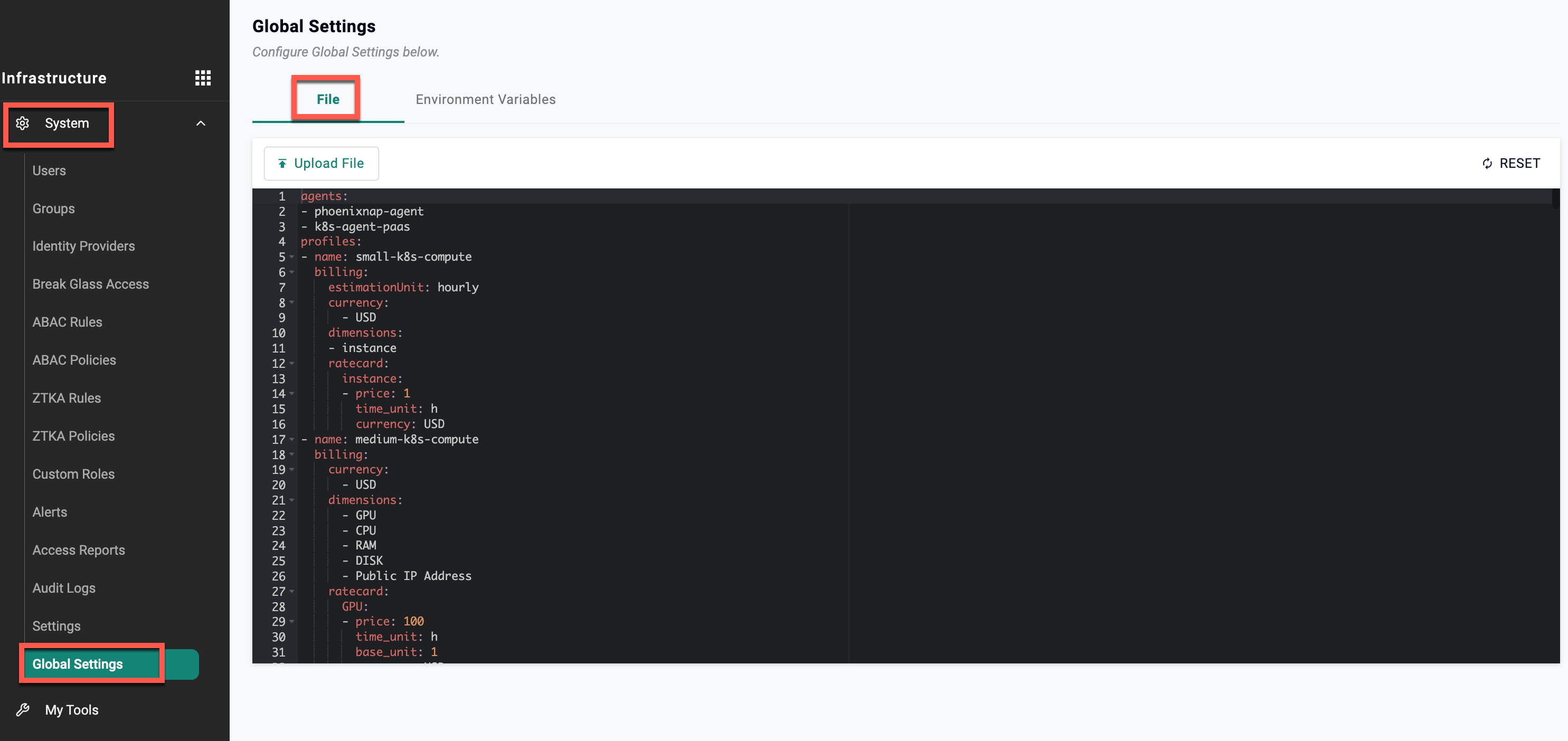
Task: Click the My Tools wrench icon
Action: tap(23, 709)
